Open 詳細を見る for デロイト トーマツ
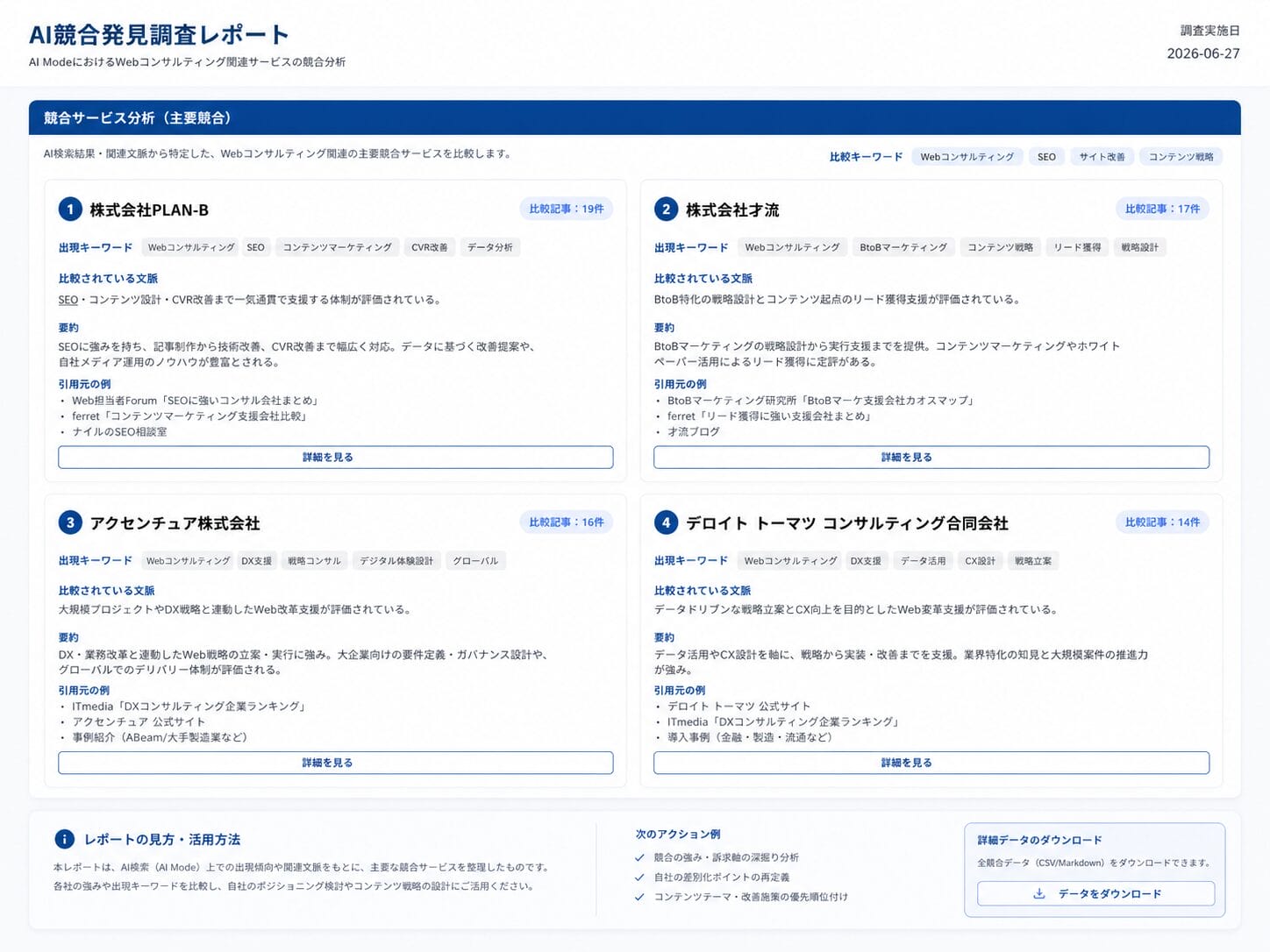1270x952 pixels. coord(931,763)
